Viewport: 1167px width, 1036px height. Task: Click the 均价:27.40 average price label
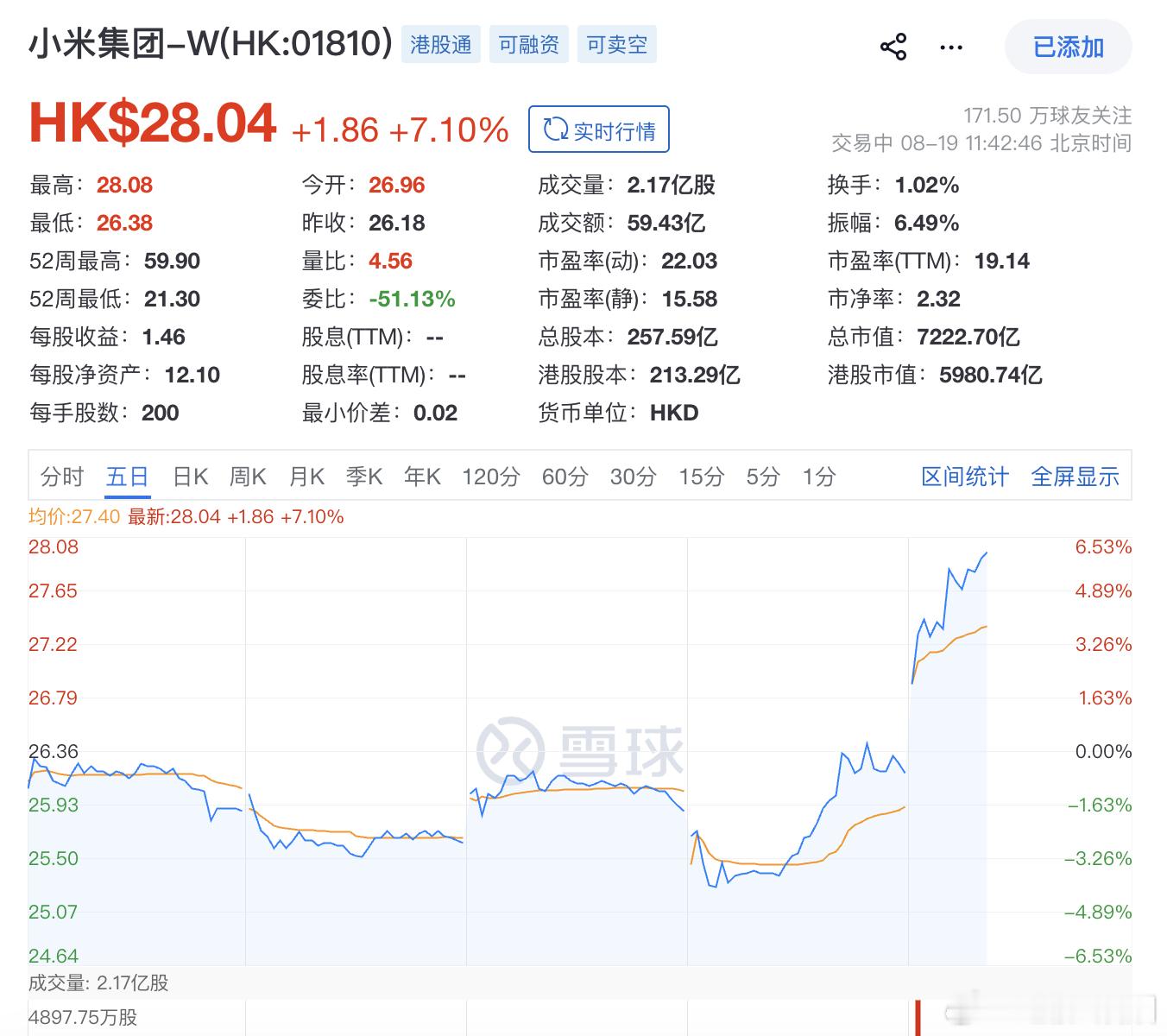tap(74, 516)
